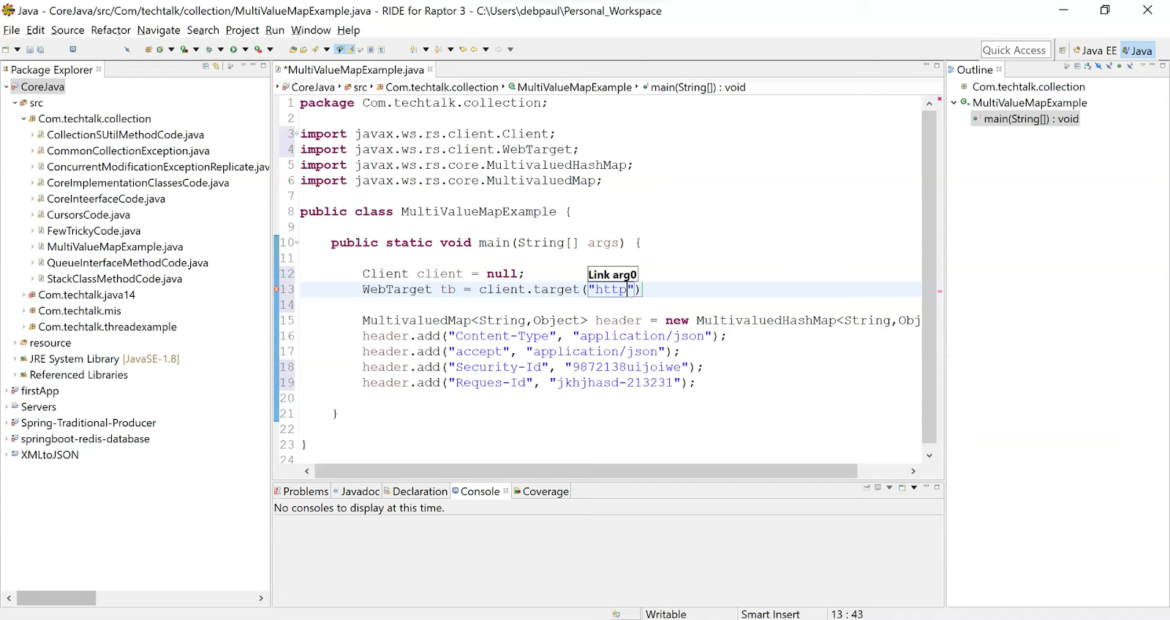Click the Package Explorer horizontal scrollbar
1170x620 pixels.
[56, 598]
